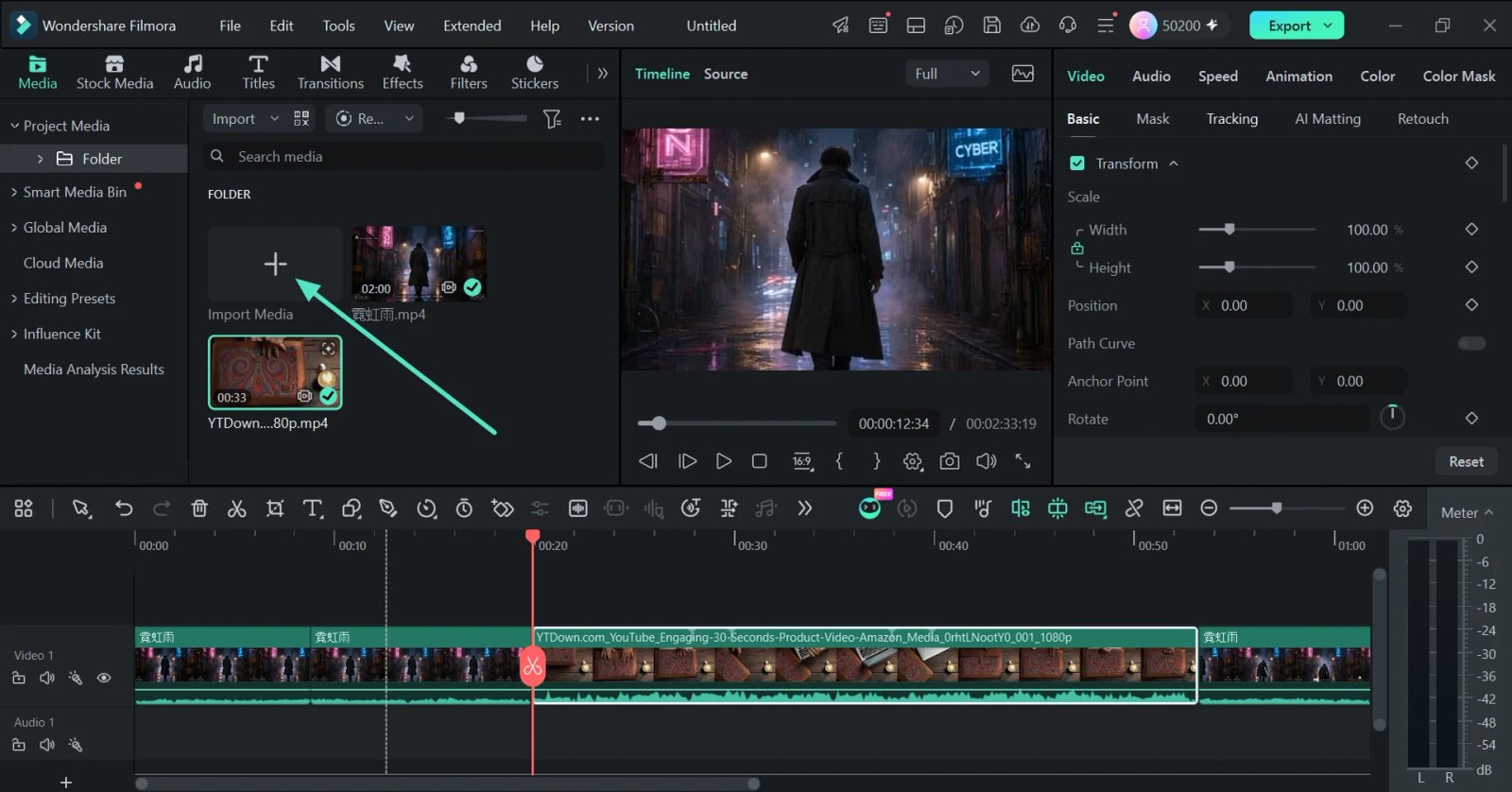Open the Stickers library
The image size is (1512, 792).
[535, 73]
